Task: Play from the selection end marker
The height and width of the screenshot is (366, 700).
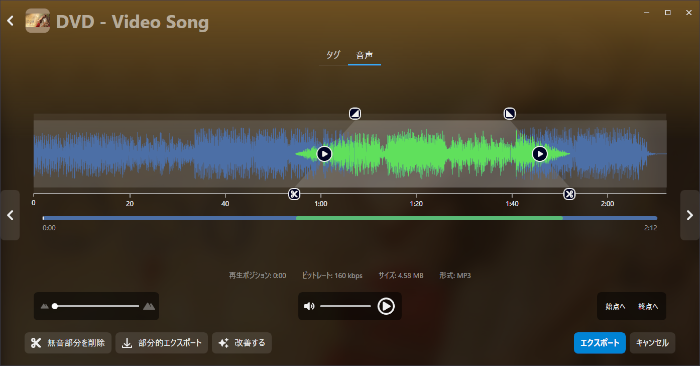Action: click(540, 154)
